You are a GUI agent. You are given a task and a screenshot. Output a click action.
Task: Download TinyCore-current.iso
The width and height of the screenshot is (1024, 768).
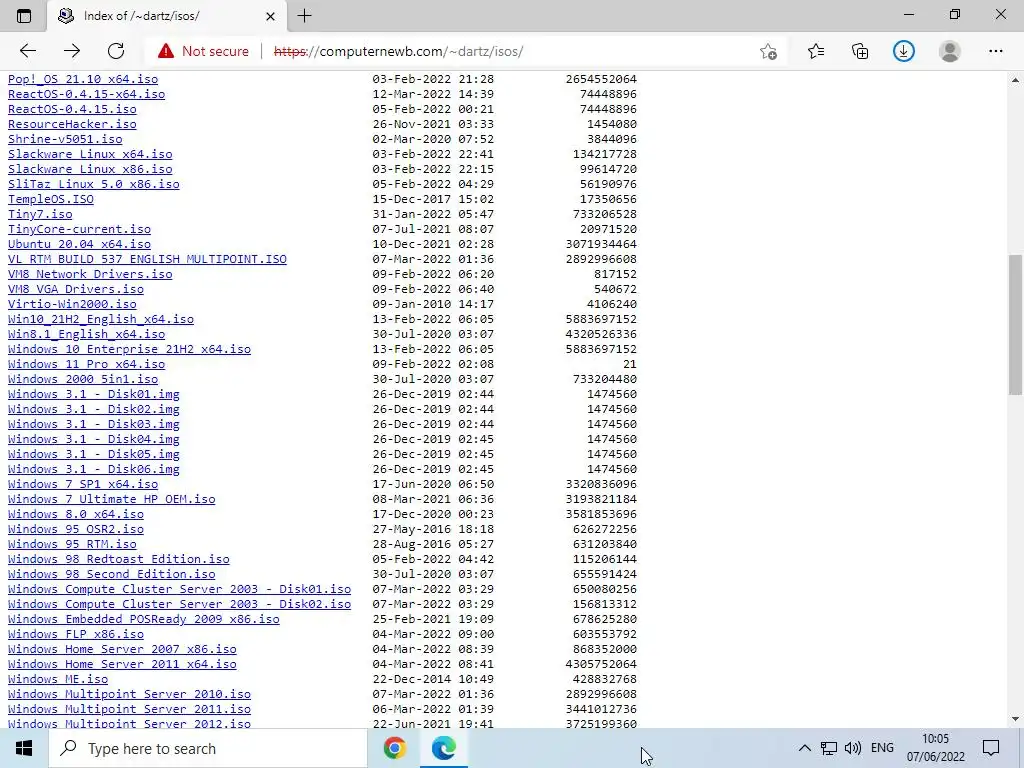click(79, 229)
